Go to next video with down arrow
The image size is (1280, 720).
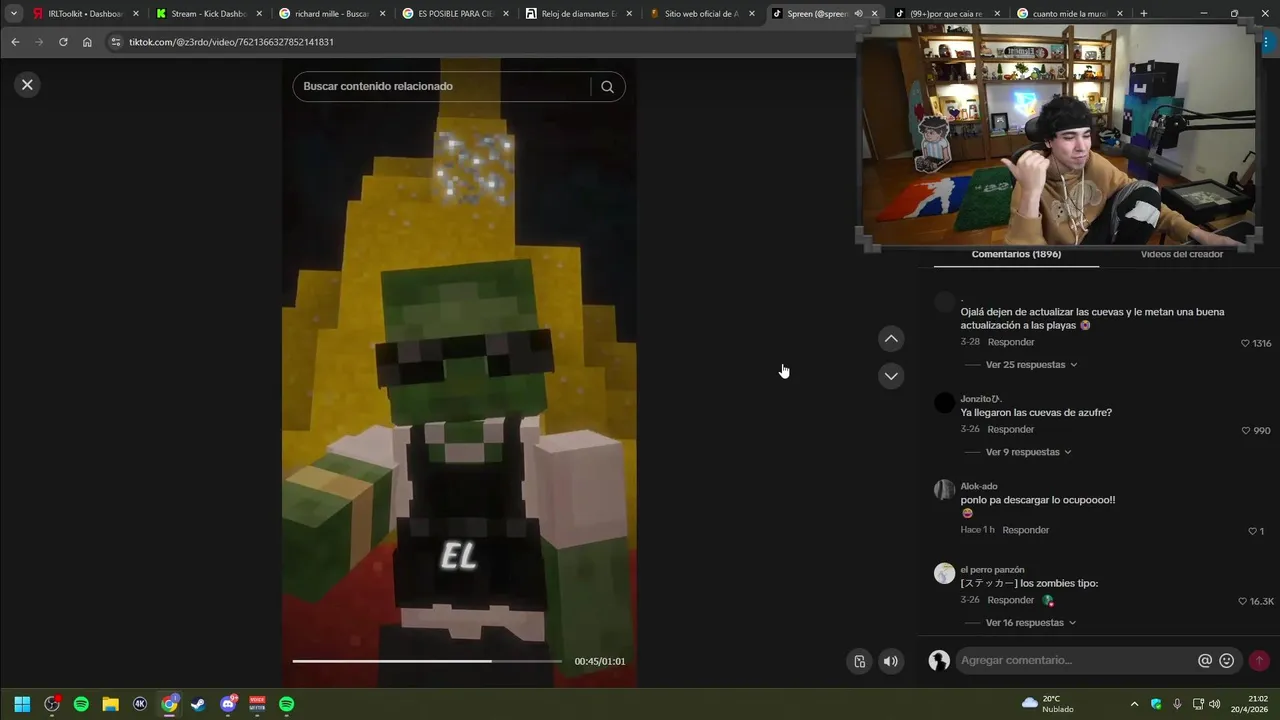click(891, 376)
